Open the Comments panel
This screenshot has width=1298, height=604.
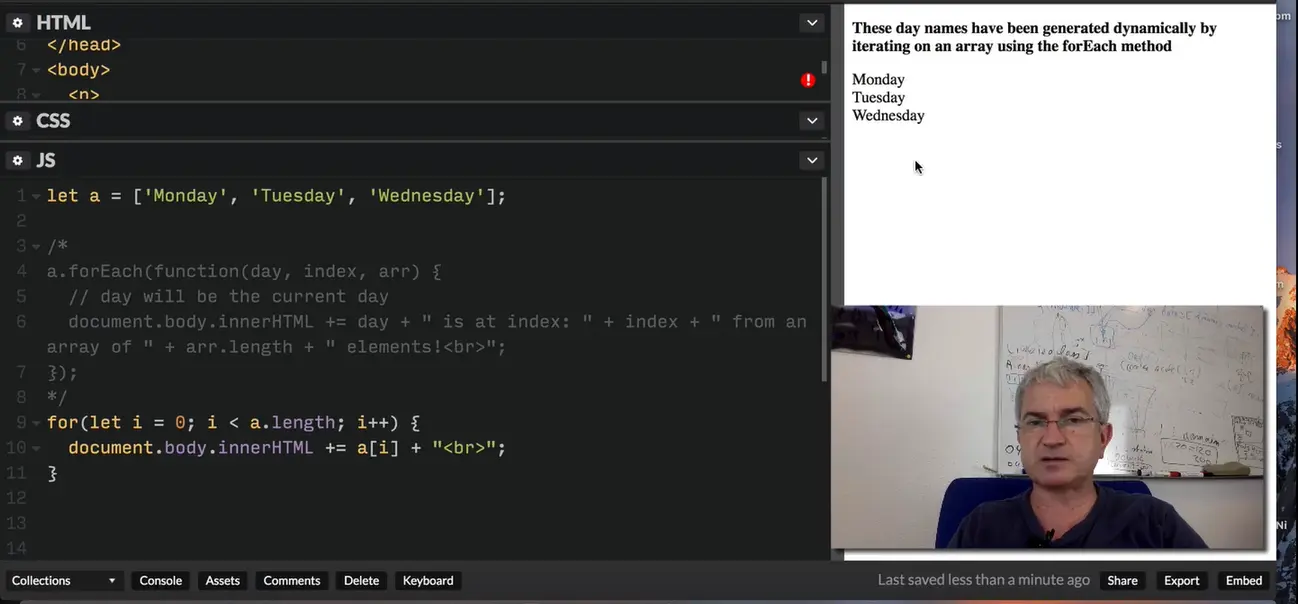[292, 580]
